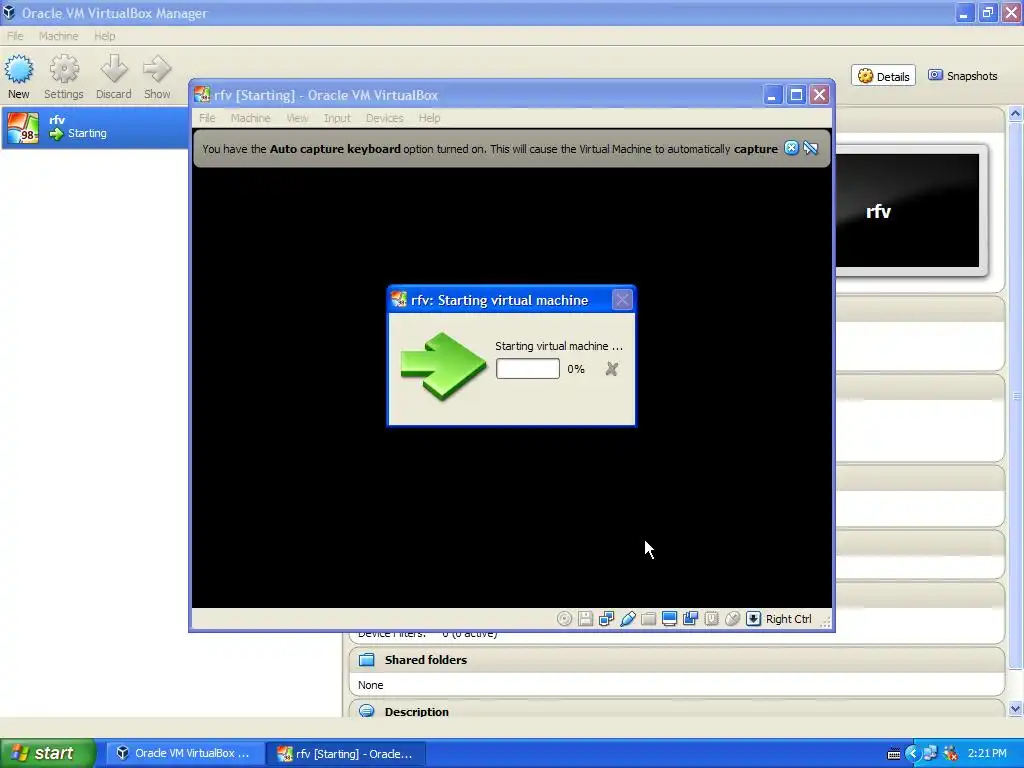1024x768 pixels.
Task: Click the optical disk status icon
Action: (564, 618)
